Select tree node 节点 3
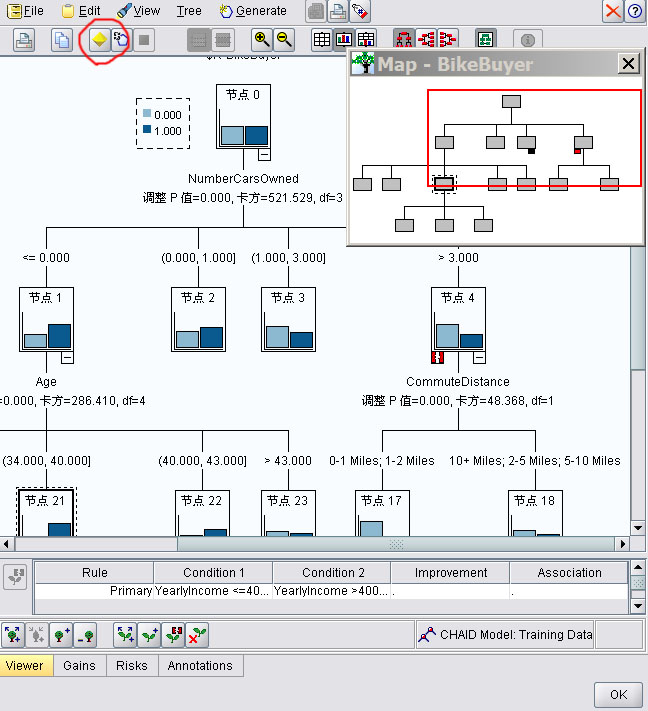 [x=288, y=320]
